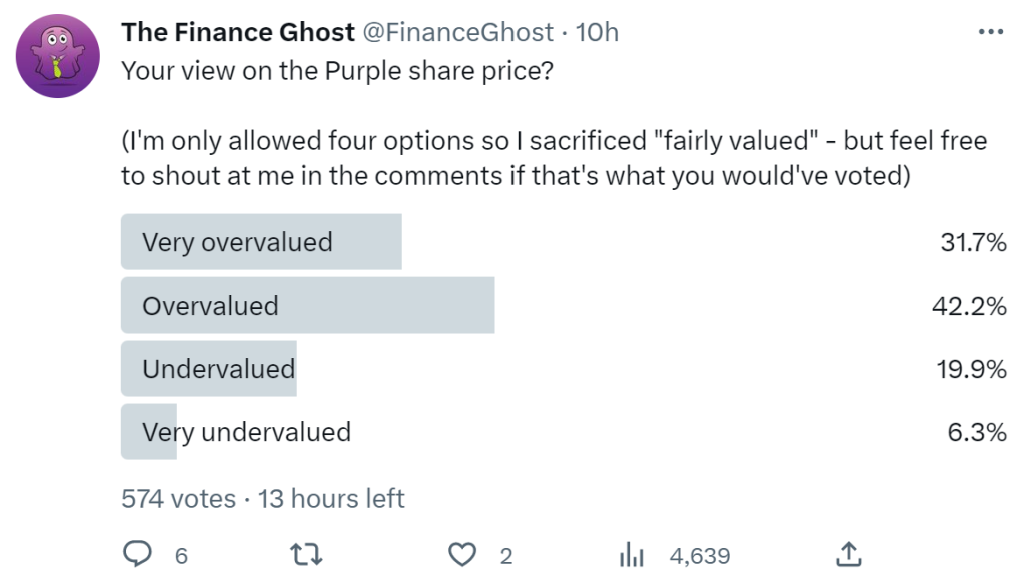Viewport: 1024px width, 583px height.
Task: Click the reply speech bubble icon
Action: (x=137, y=554)
